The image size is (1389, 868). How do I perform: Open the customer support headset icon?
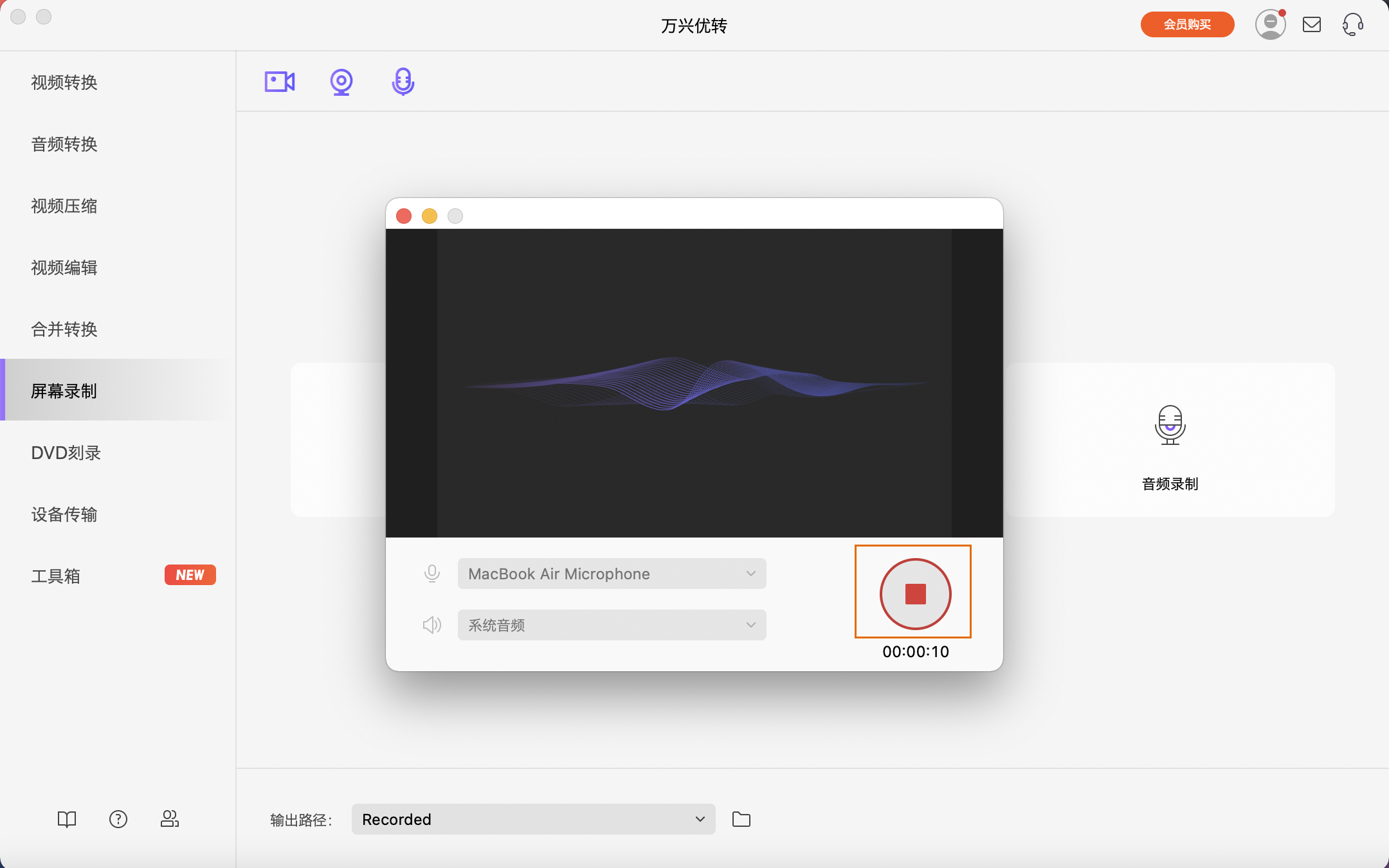point(1352,25)
